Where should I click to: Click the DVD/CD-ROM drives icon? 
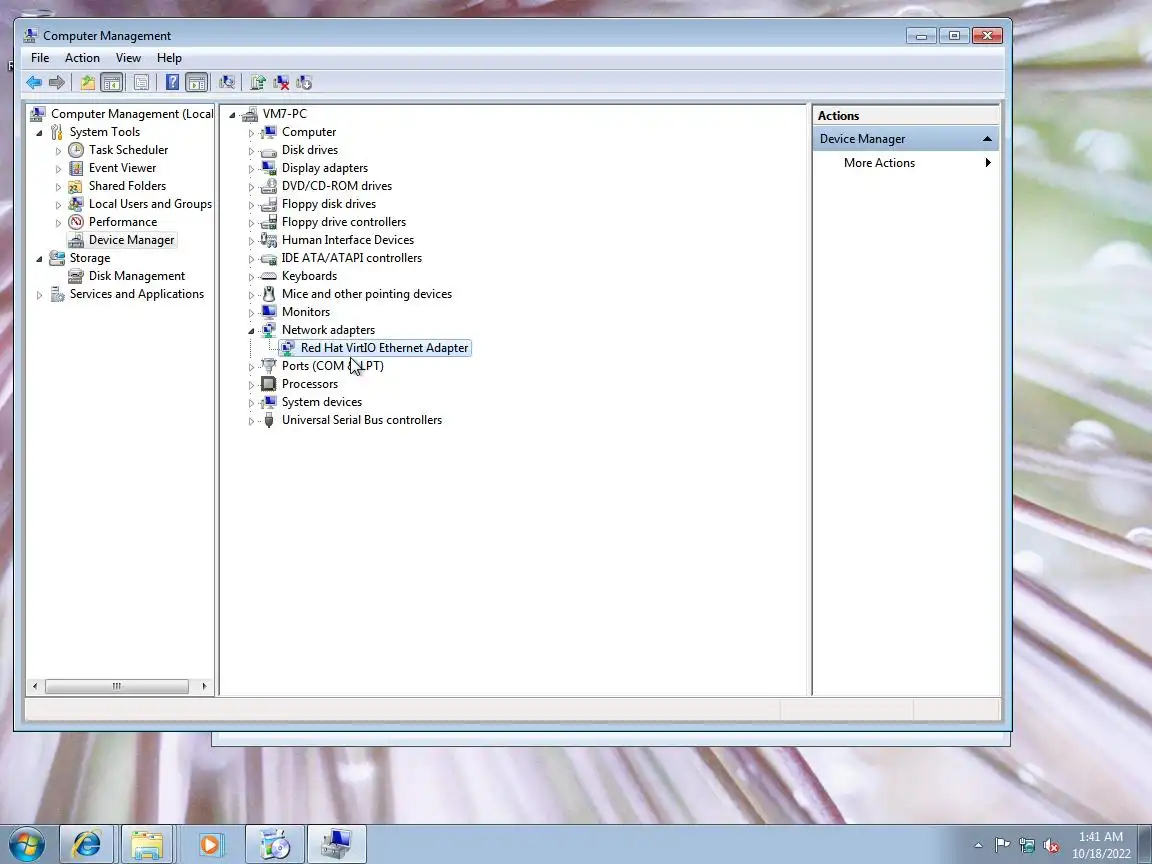pyautogui.click(x=269, y=186)
